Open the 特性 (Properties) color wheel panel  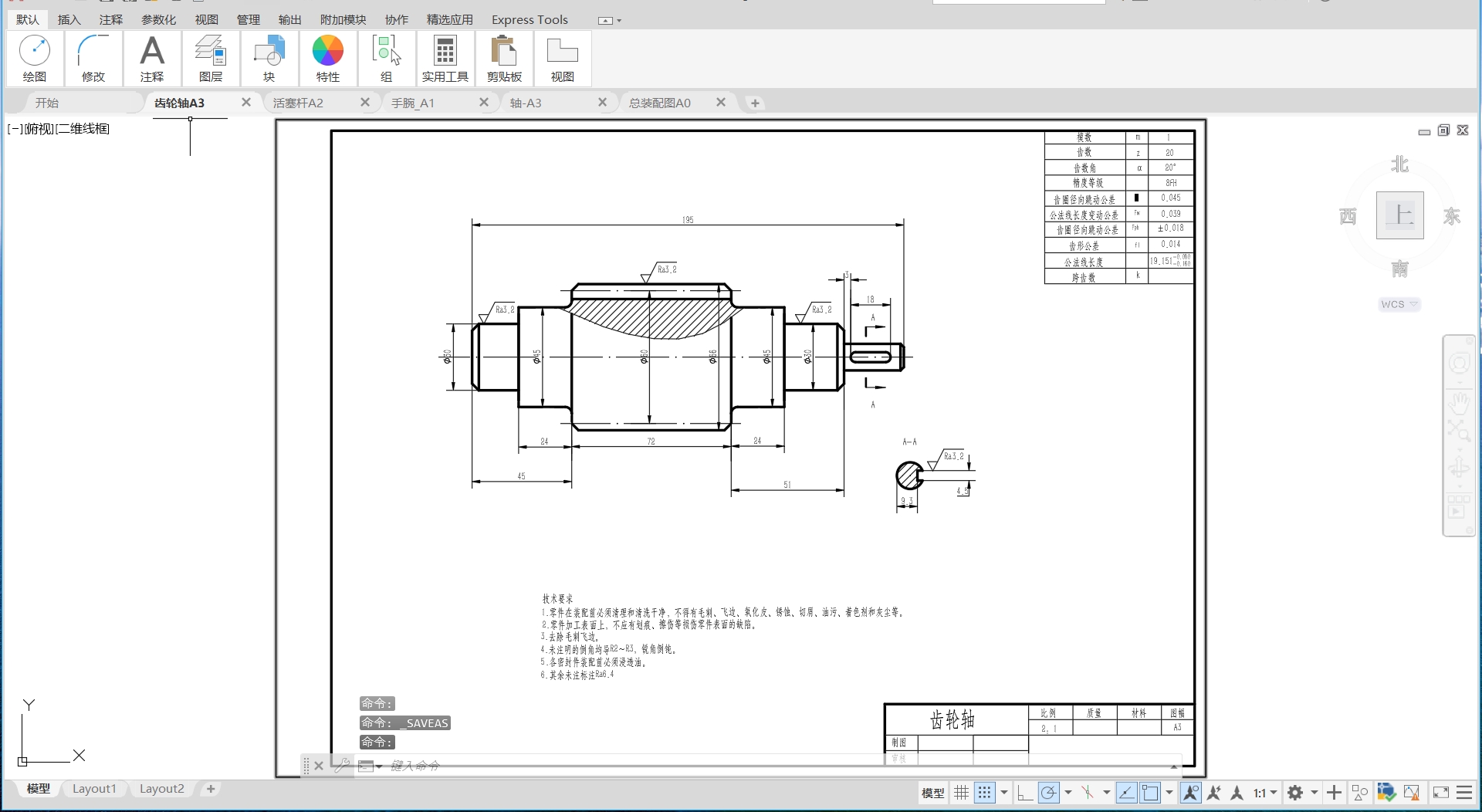(328, 58)
